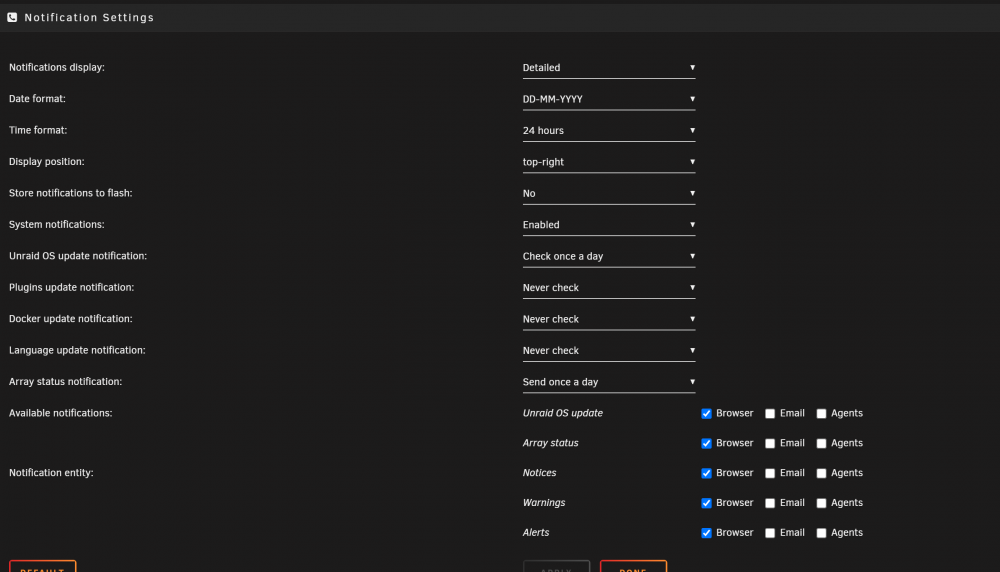
Task: Click the Apply button
Action: point(556,566)
